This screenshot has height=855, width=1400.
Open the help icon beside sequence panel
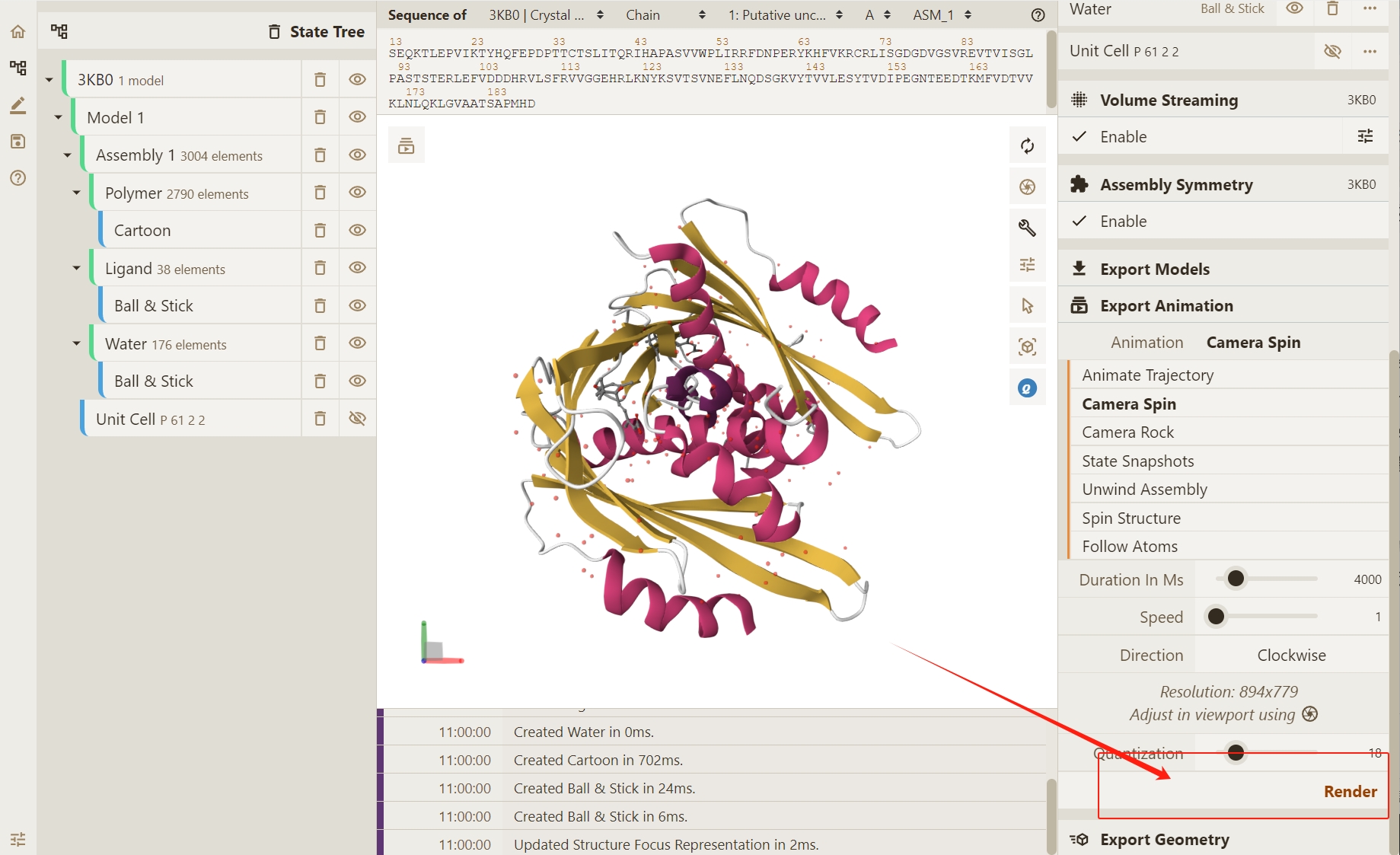coord(1038,15)
